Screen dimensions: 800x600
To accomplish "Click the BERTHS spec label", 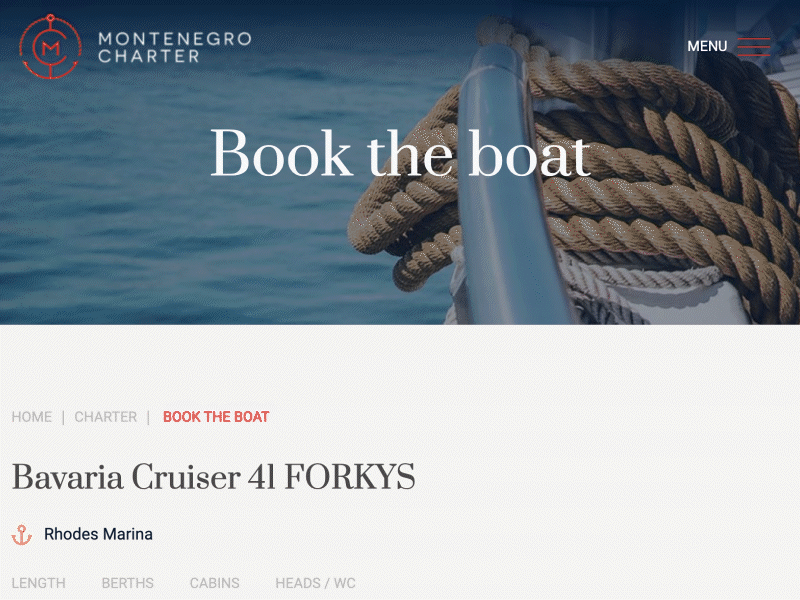I will tap(128, 583).
